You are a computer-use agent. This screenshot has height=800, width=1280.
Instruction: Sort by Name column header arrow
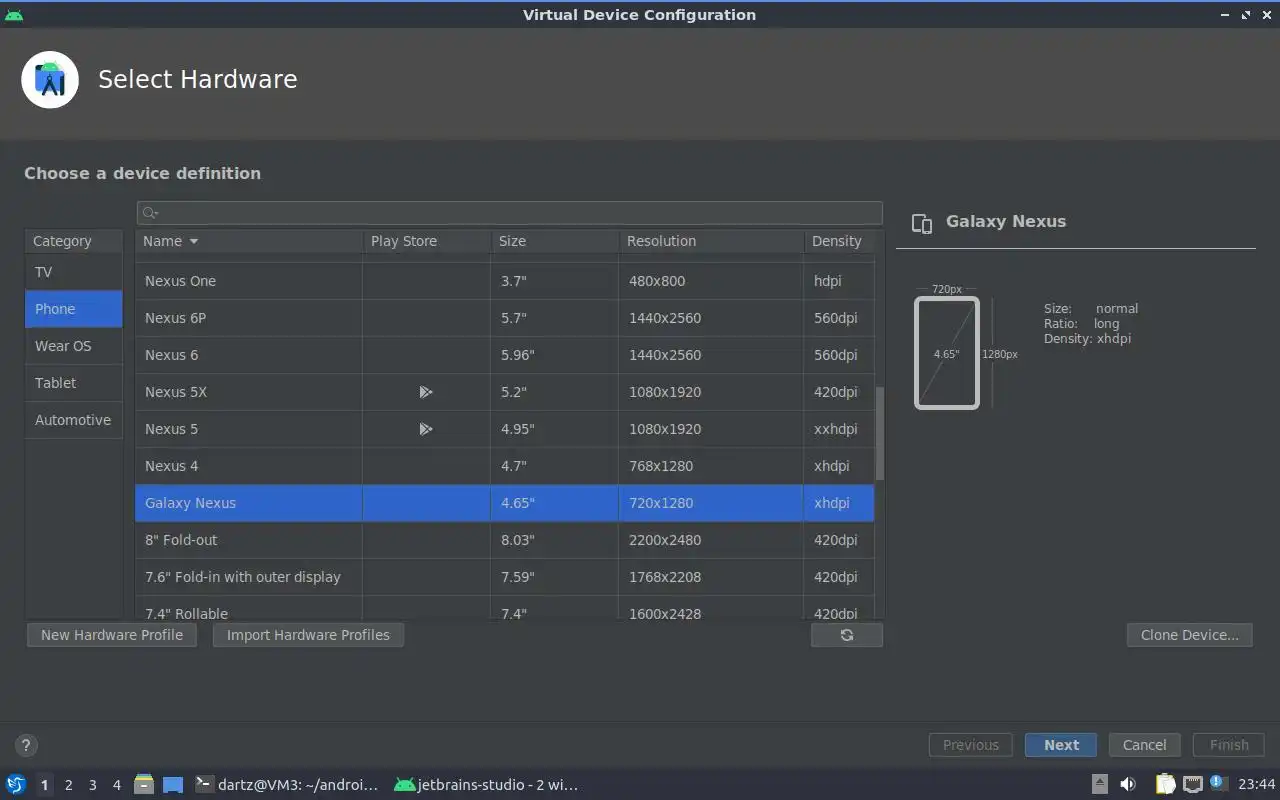(194, 241)
